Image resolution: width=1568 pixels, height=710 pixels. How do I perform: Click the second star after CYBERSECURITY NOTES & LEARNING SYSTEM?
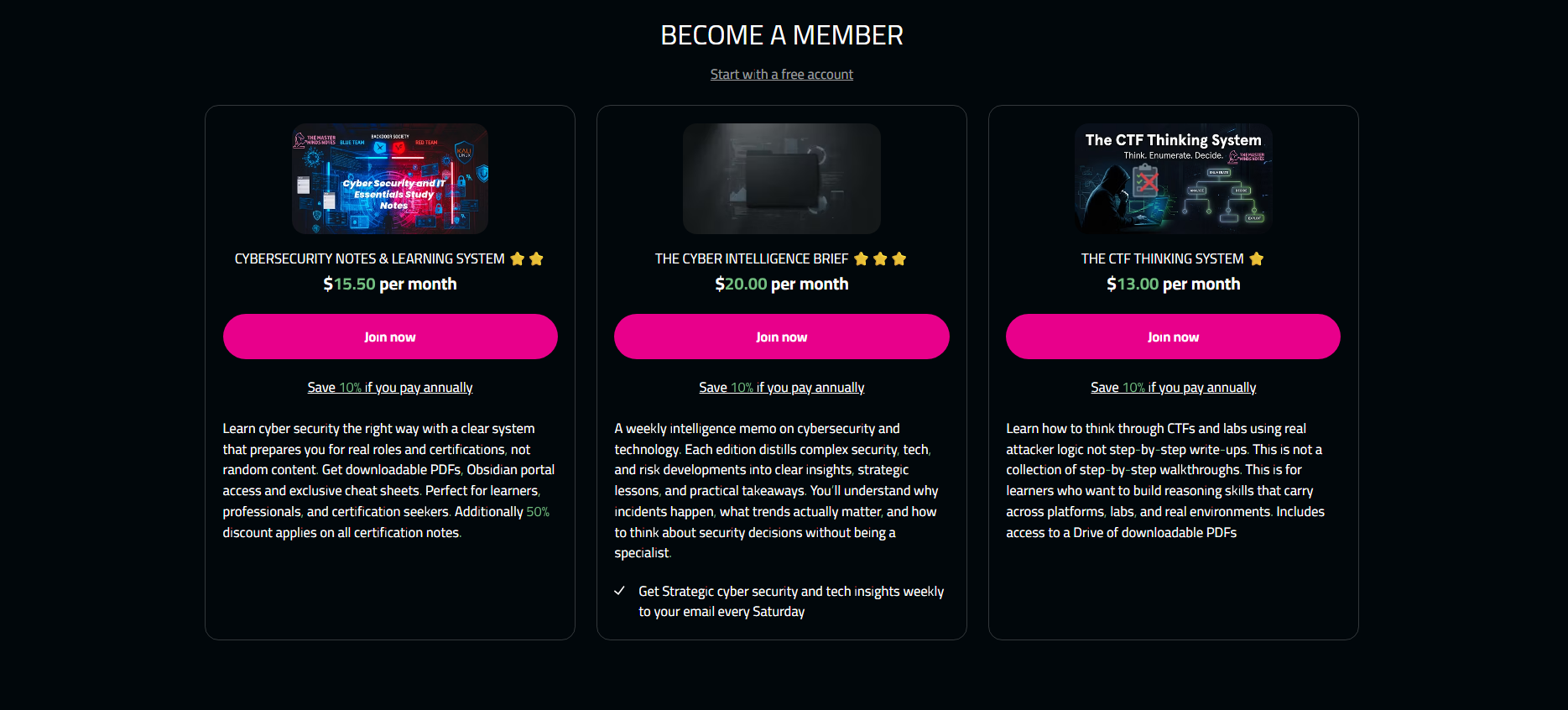536,258
